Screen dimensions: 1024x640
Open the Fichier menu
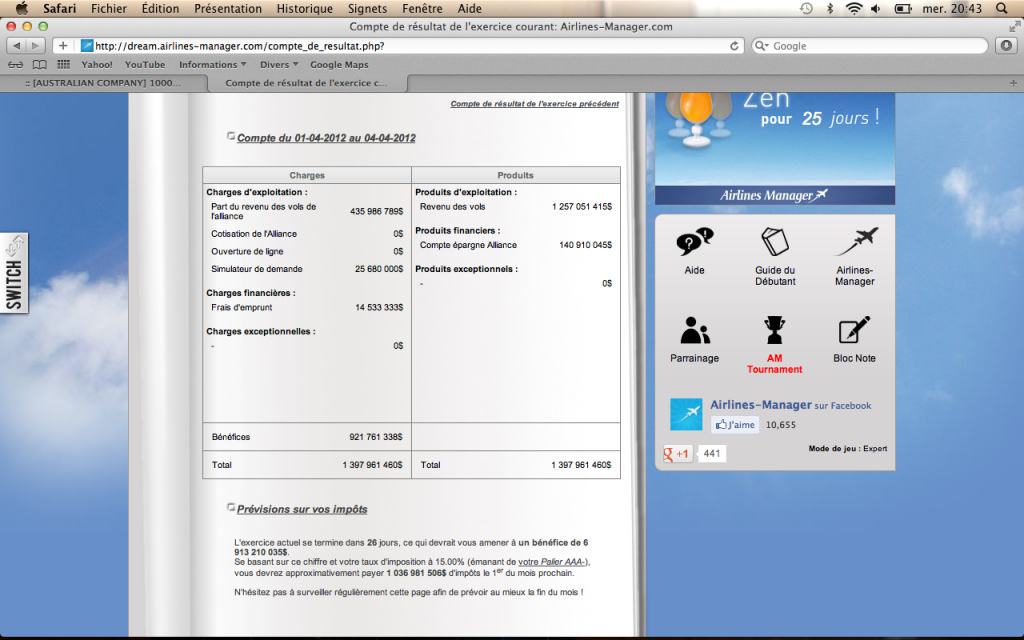(109, 8)
